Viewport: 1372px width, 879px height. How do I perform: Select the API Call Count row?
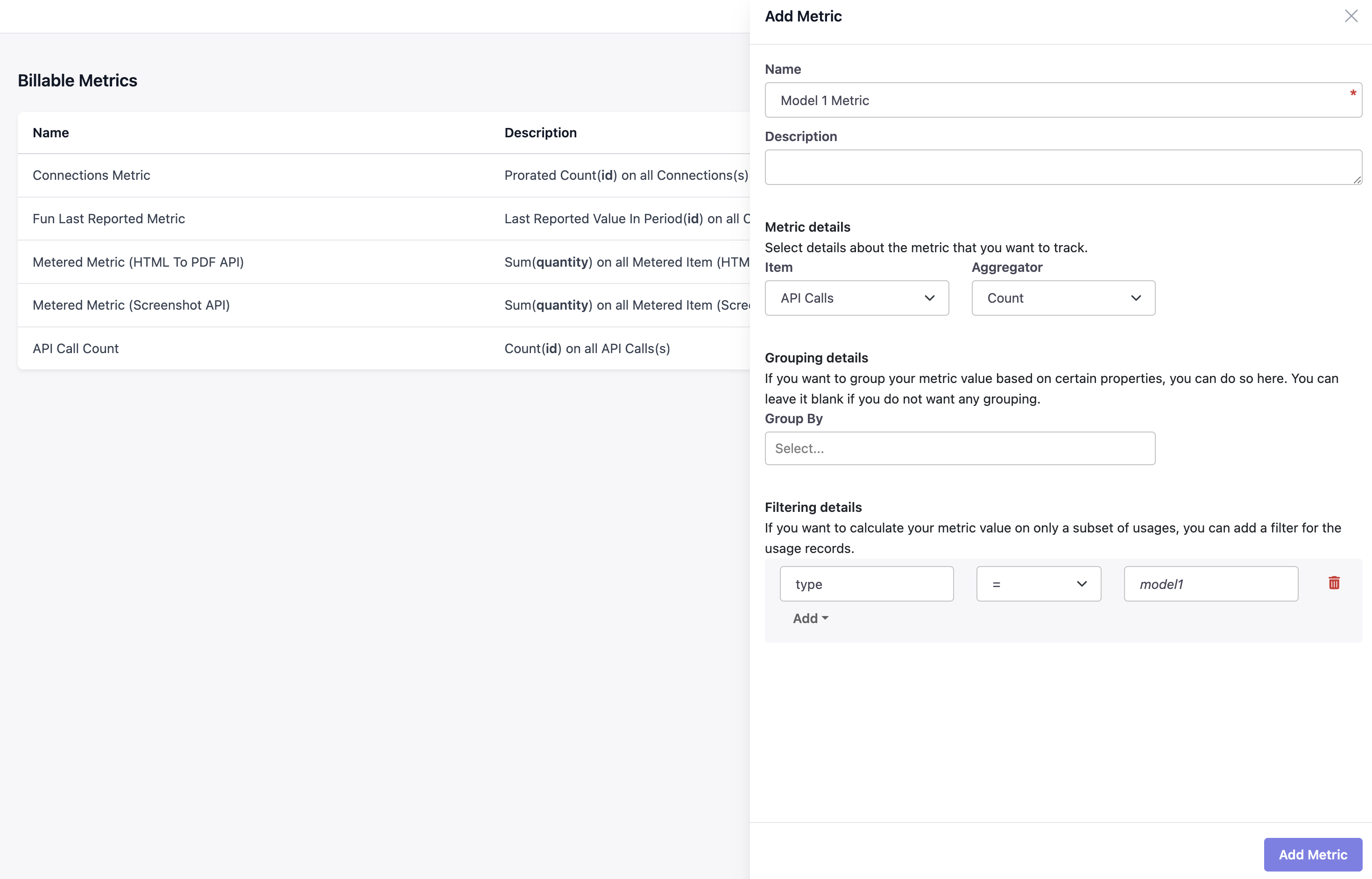point(75,348)
